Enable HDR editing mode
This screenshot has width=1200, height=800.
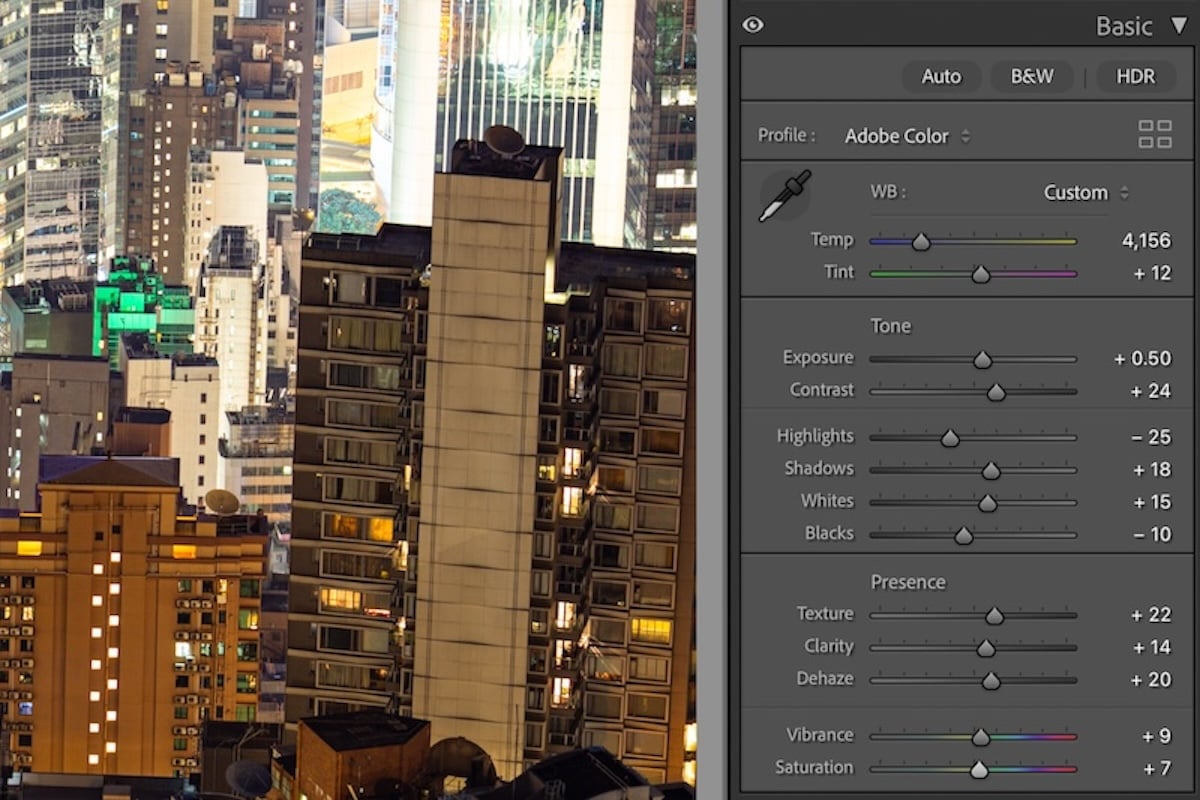[x=1138, y=76]
